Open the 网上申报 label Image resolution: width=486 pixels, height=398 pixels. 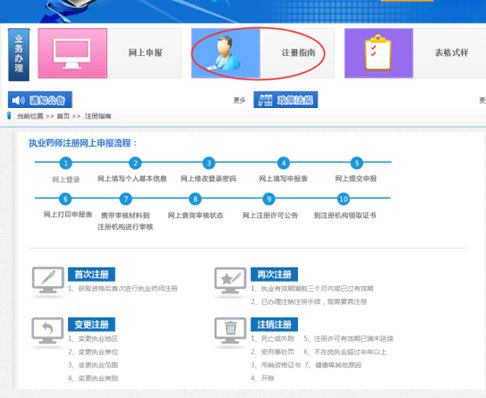(145, 53)
